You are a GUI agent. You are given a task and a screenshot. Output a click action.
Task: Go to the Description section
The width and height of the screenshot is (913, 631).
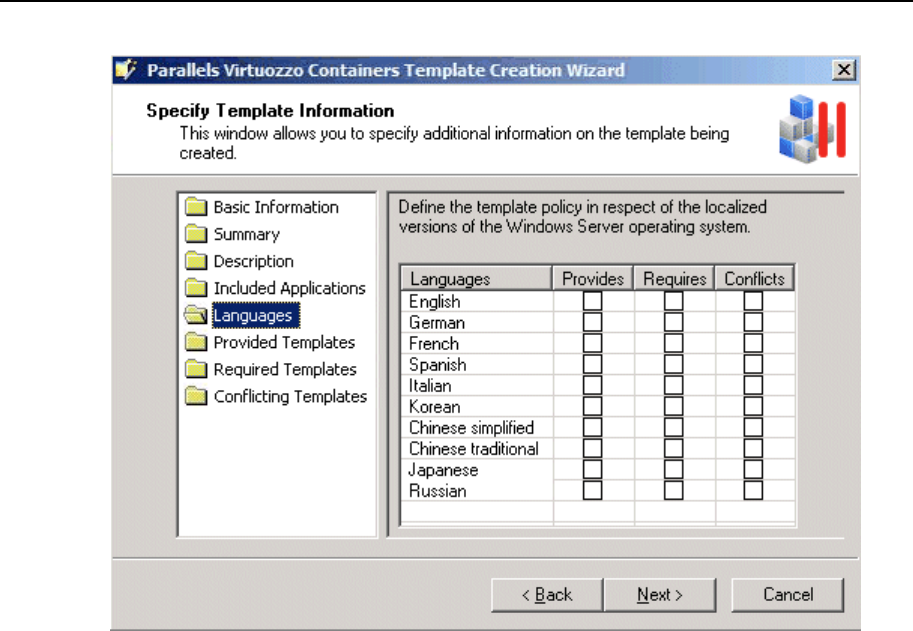(x=253, y=261)
